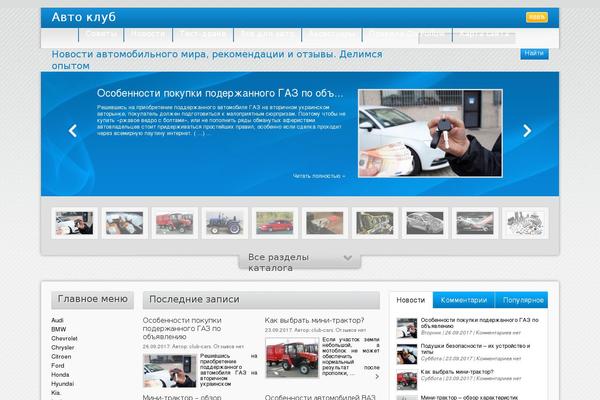Open 'Honda' in the main menu
The height and width of the screenshot is (400, 600).
pos(60,375)
